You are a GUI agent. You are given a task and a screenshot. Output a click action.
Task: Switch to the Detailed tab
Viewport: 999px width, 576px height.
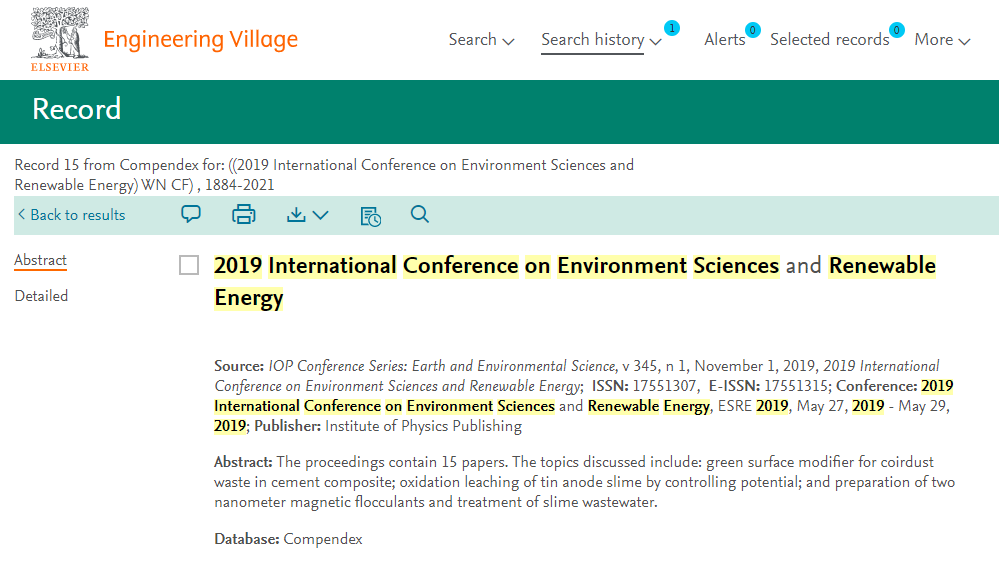point(41,296)
